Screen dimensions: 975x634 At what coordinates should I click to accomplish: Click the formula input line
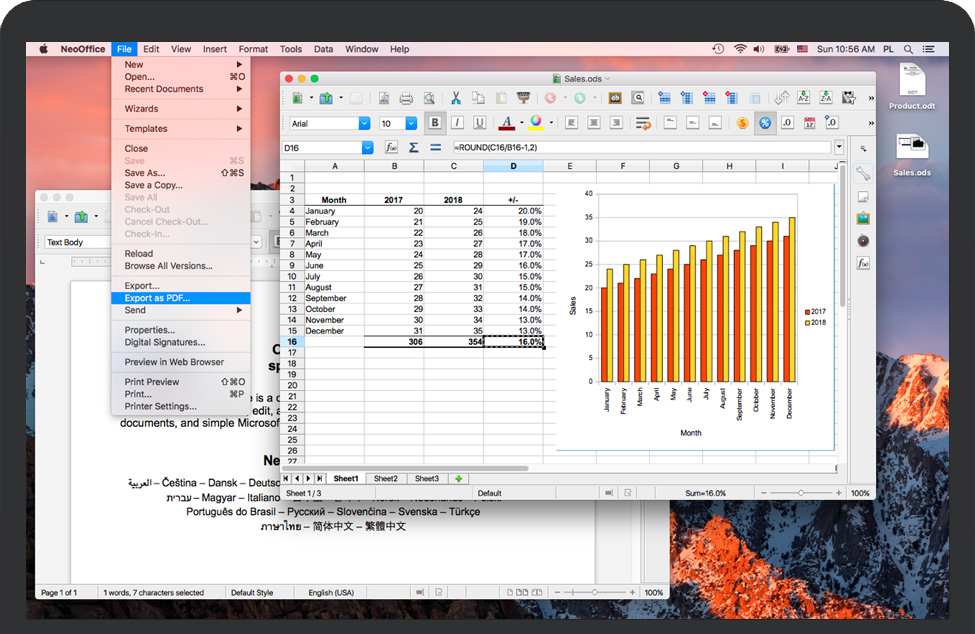[x=640, y=148]
